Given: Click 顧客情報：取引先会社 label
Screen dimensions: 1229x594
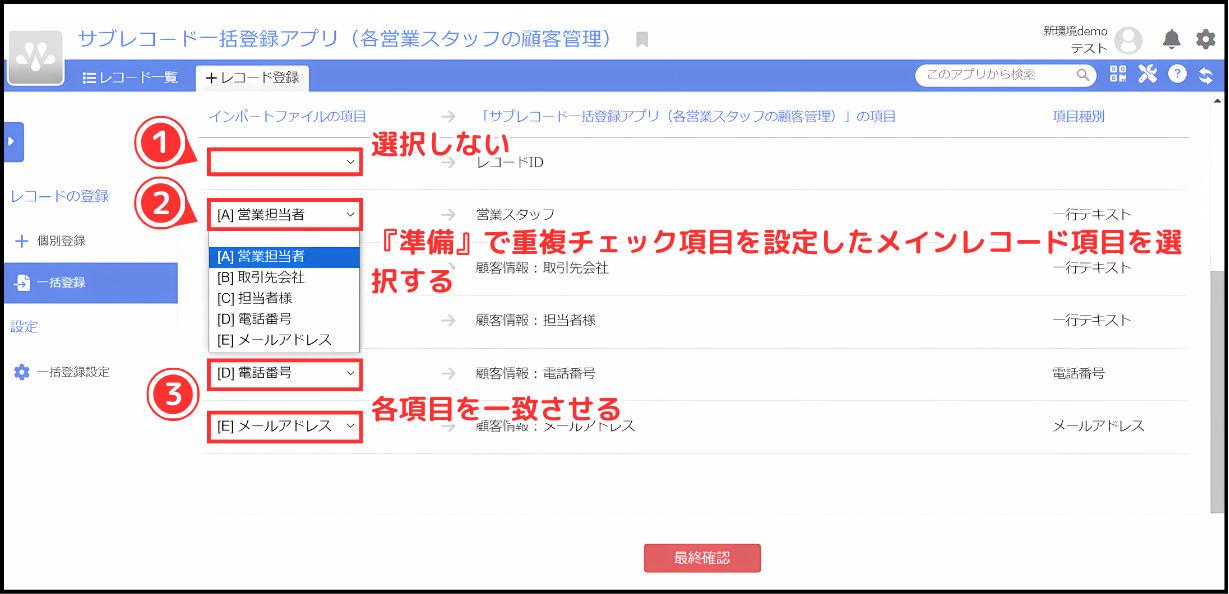Looking at the screenshot, I should click(542, 268).
